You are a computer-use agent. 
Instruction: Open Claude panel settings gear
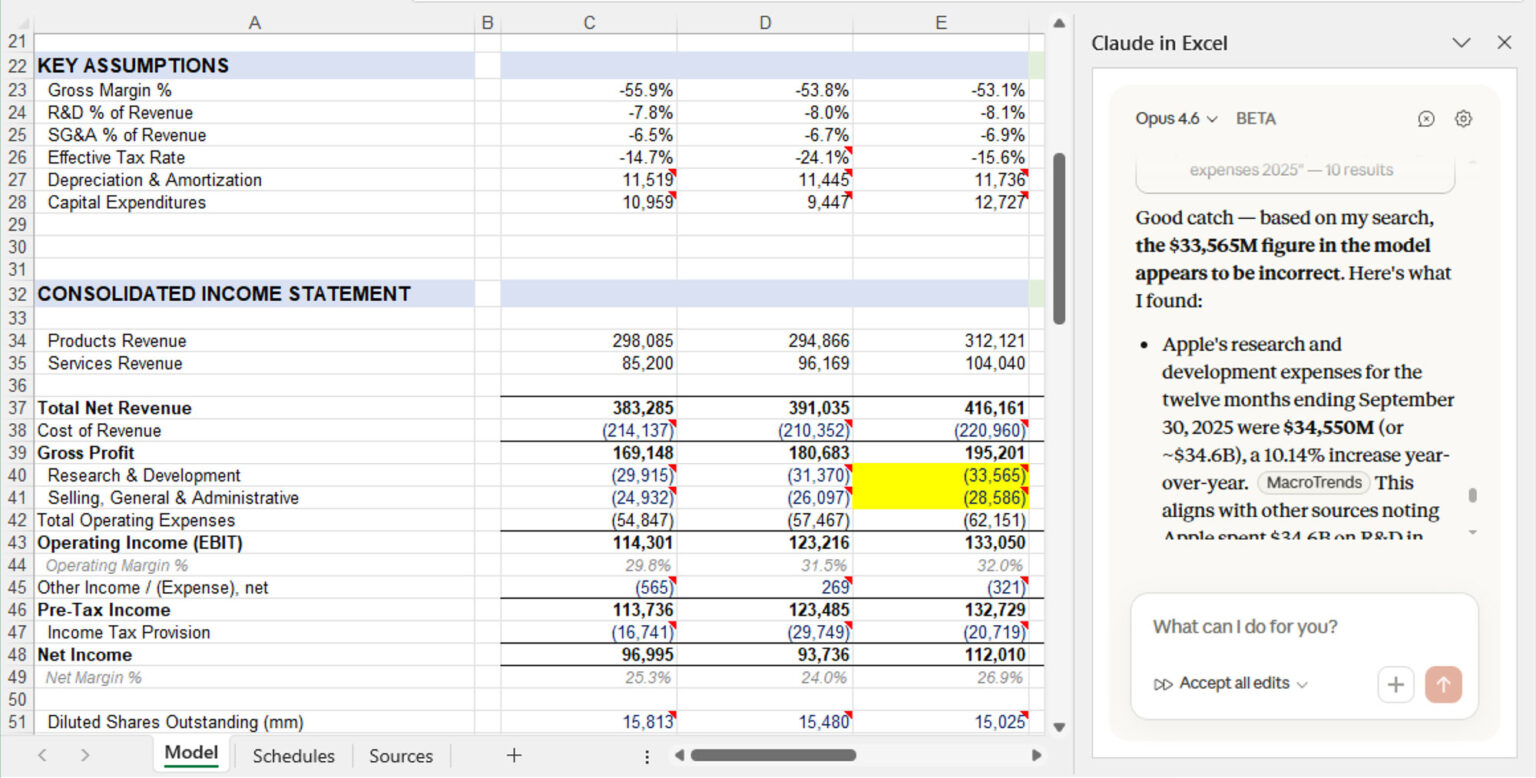[1463, 119]
